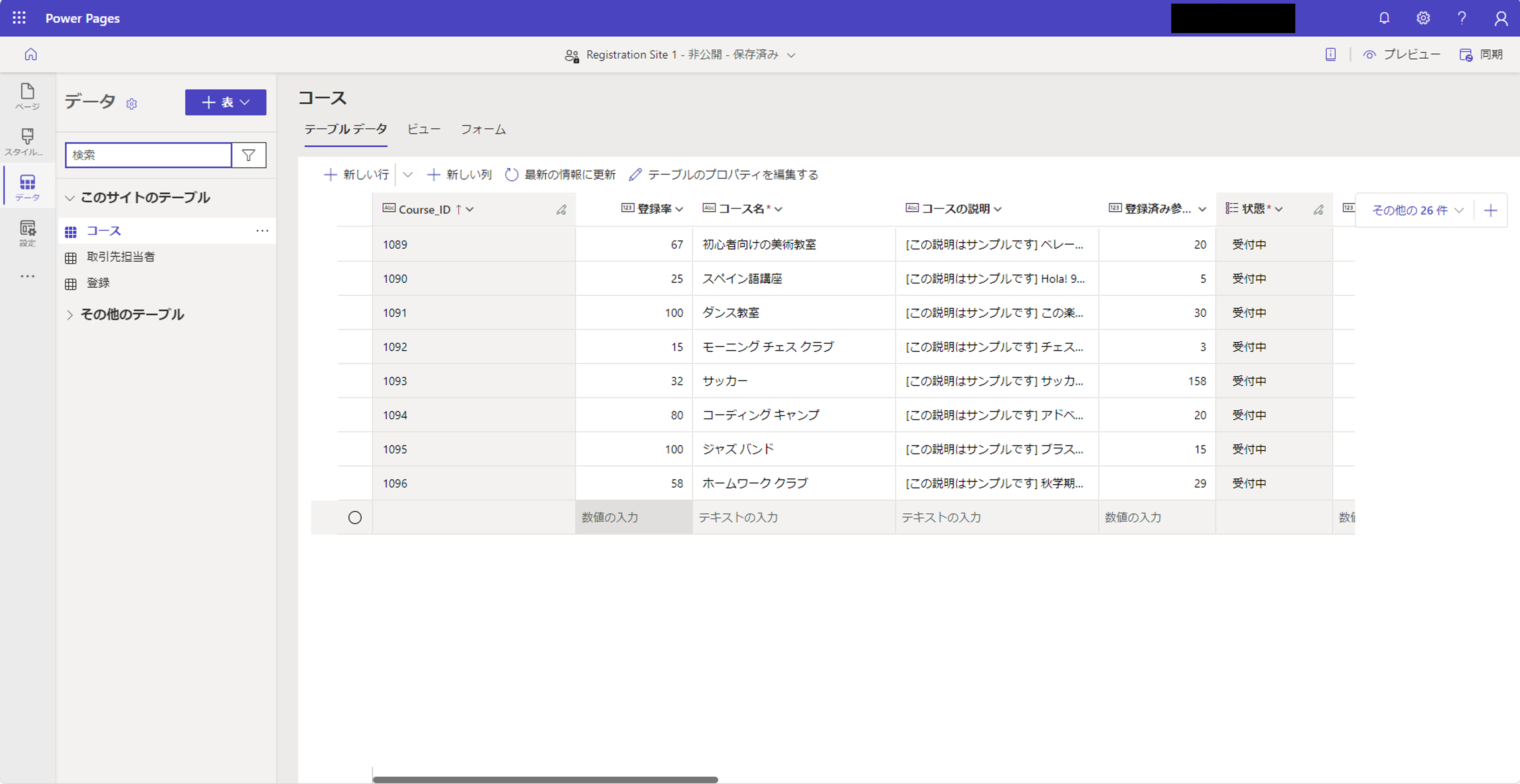Image resolution: width=1520 pixels, height=784 pixels.
Task: Open the app launcher waffle icon
Action: [x=19, y=18]
